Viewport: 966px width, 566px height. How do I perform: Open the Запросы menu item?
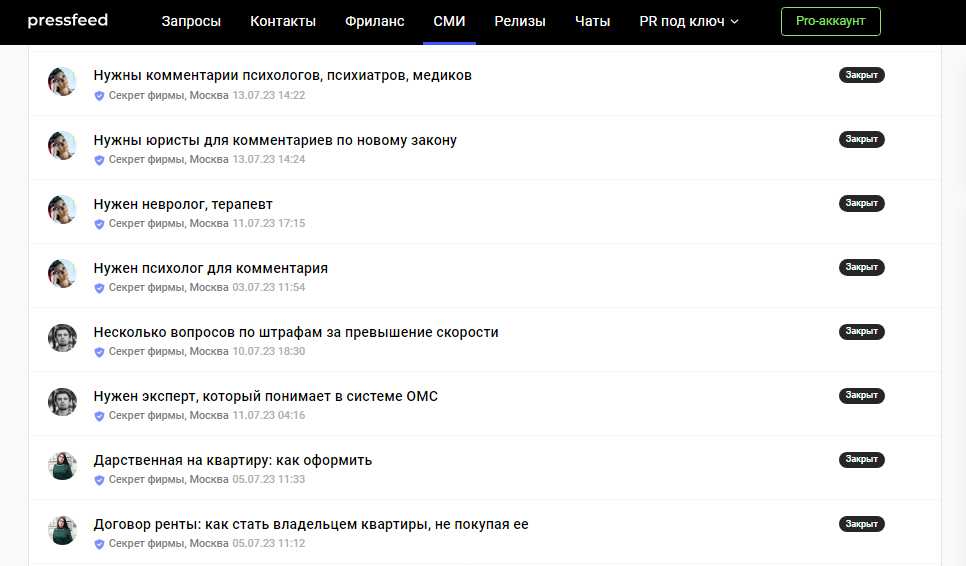pyautogui.click(x=191, y=22)
